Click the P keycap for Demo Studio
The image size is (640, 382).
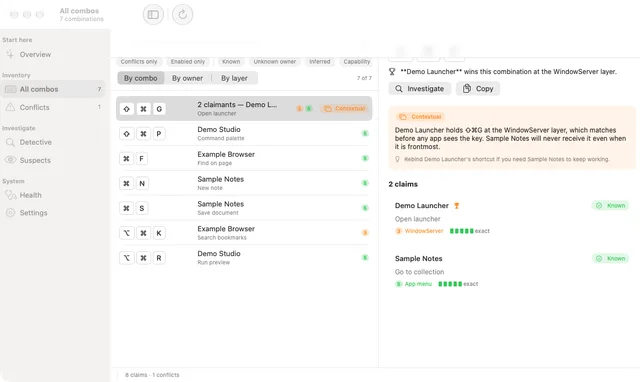point(159,134)
